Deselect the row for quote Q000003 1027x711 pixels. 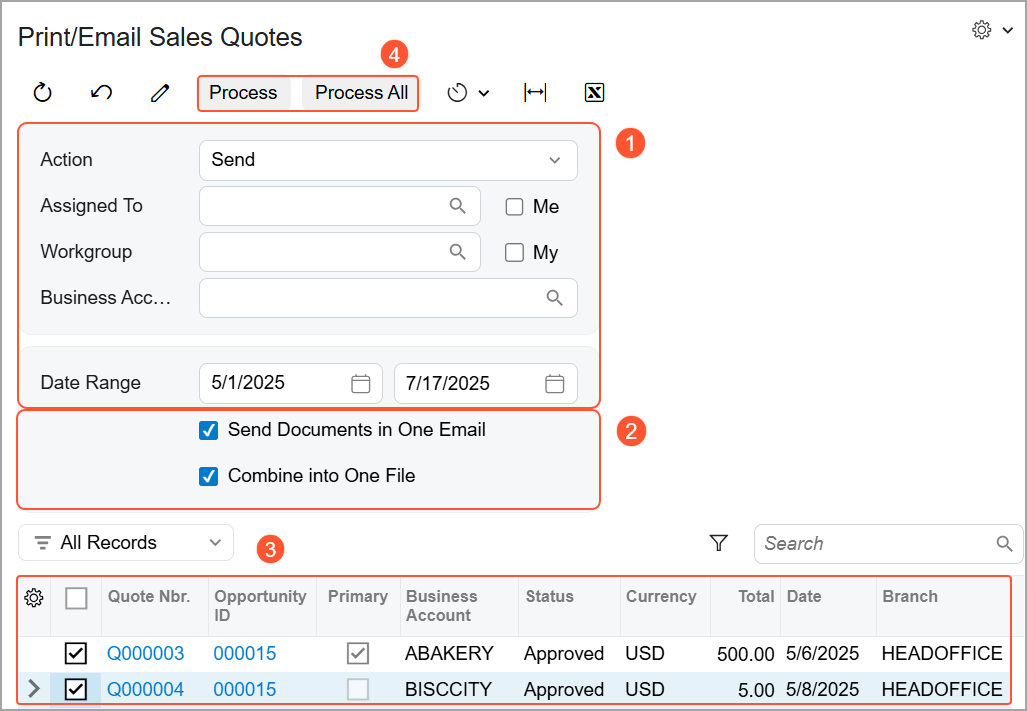tap(76, 654)
